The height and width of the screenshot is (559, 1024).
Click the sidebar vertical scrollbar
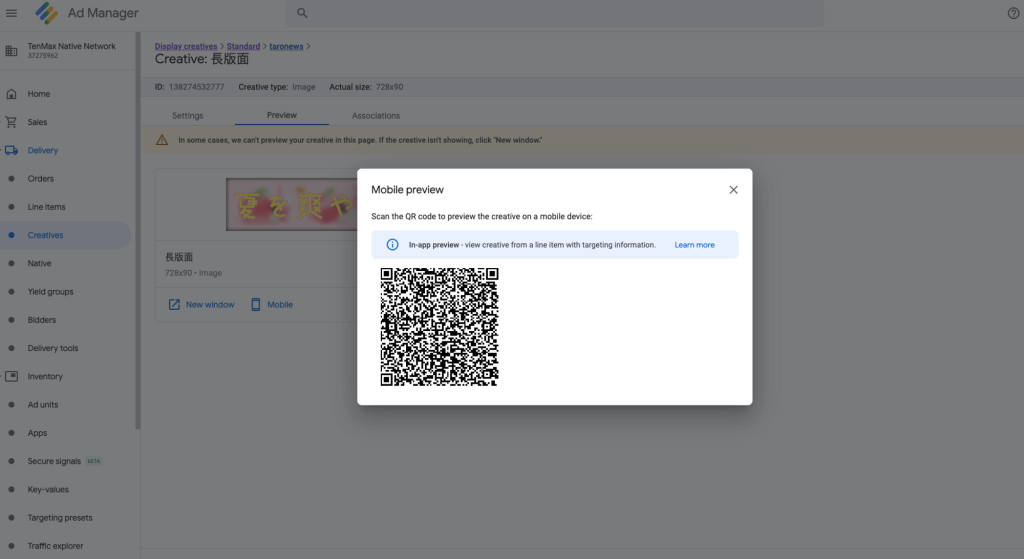click(138, 231)
